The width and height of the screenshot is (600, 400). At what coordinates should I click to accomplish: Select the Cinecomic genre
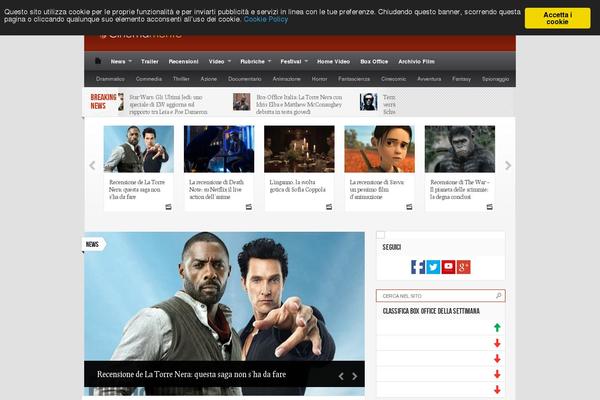pos(393,79)
